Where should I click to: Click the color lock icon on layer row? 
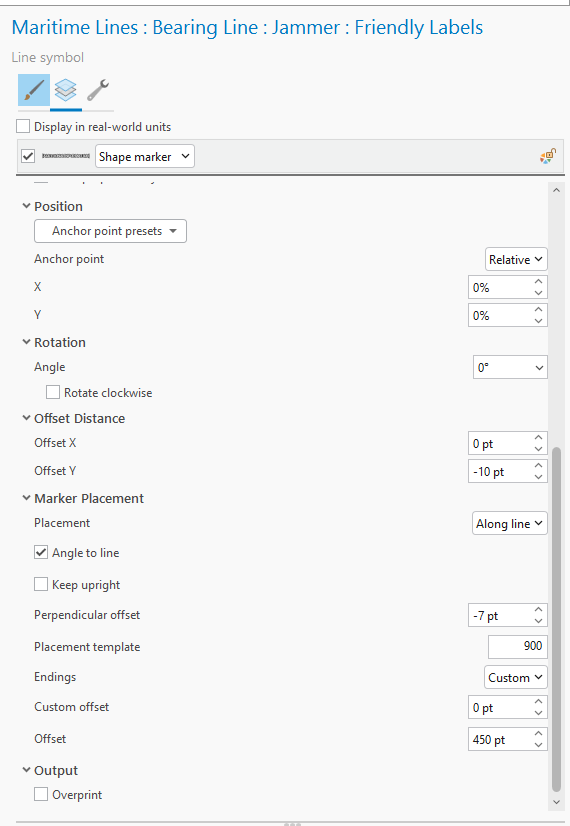(x=548, y=156)
